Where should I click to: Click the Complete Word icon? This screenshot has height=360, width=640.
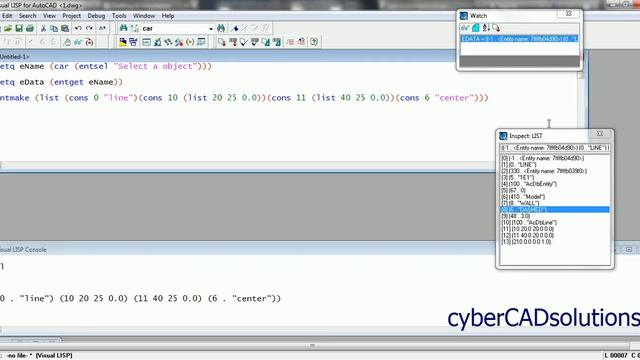[102, 28]
